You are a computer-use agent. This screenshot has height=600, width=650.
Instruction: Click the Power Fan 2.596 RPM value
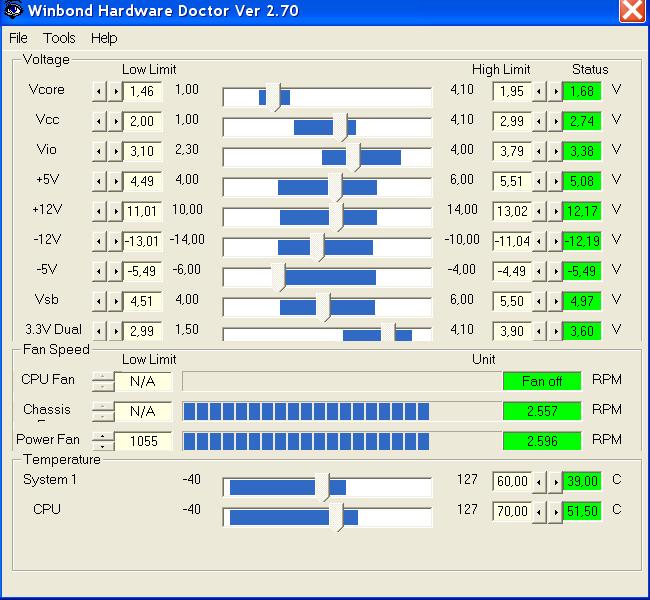pos(542,441)
